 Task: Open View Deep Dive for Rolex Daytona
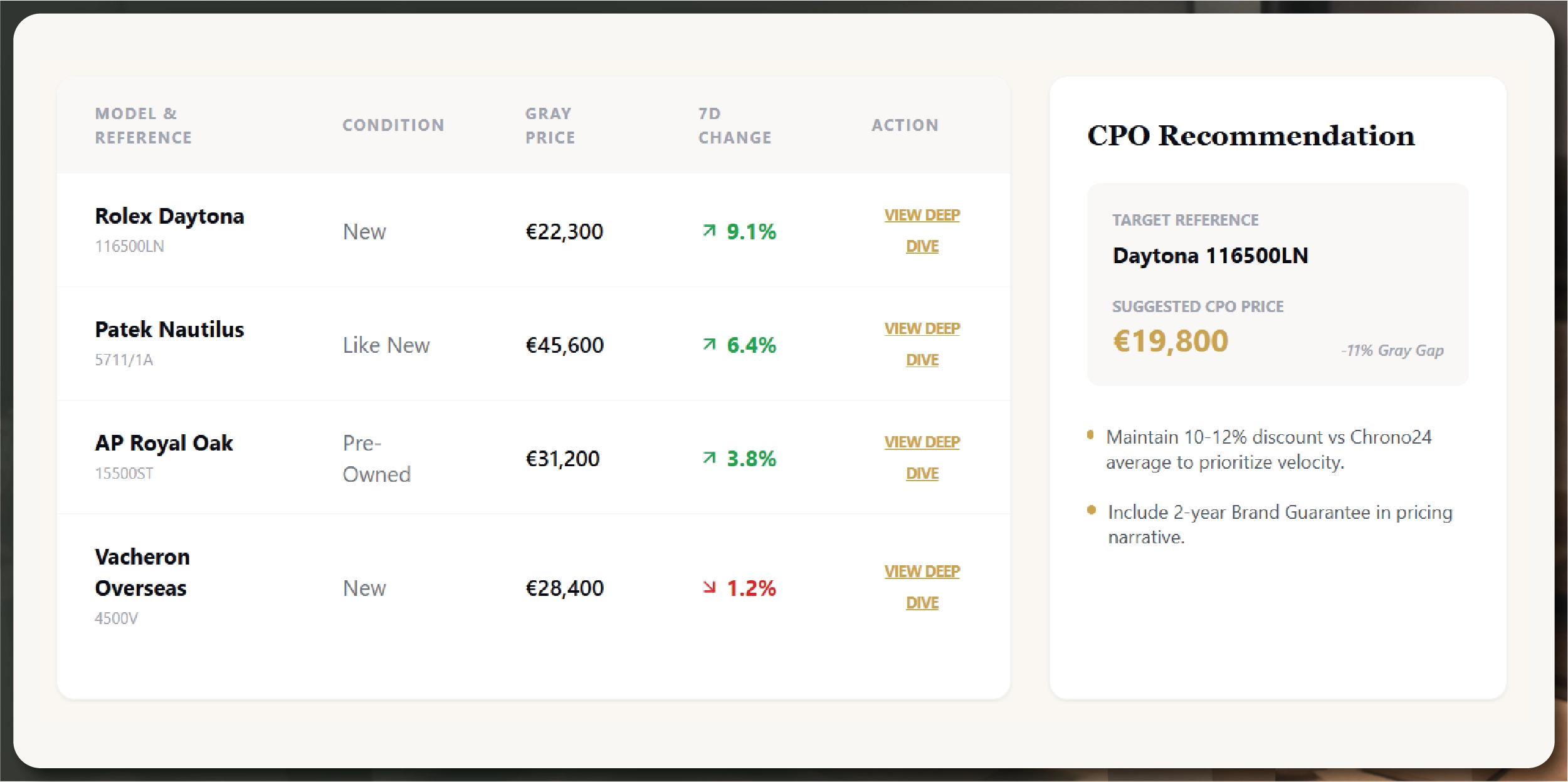tap(922, 230)
